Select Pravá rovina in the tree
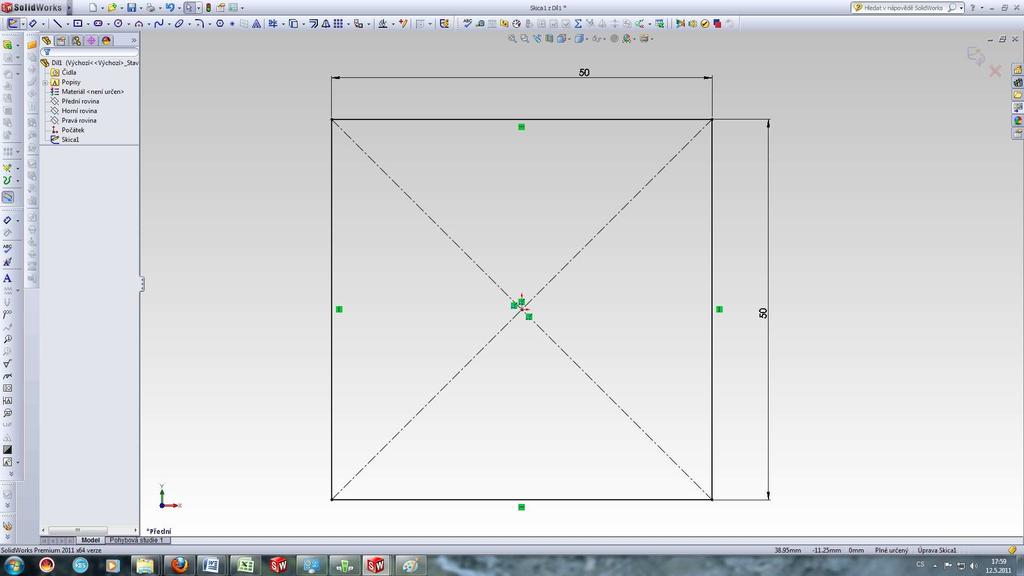 tap(78, 120)
